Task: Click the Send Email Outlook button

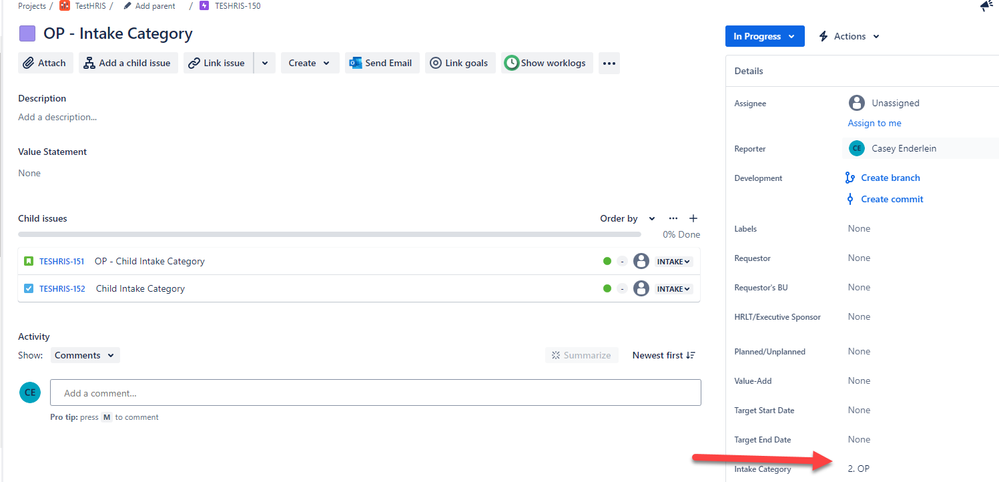Action: [x=382, y=63]
